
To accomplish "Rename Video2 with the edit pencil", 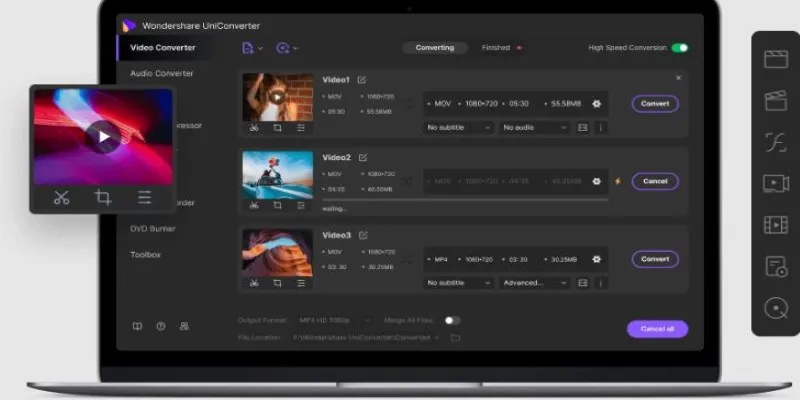I will pyautogui.click(x=363, y=158).
